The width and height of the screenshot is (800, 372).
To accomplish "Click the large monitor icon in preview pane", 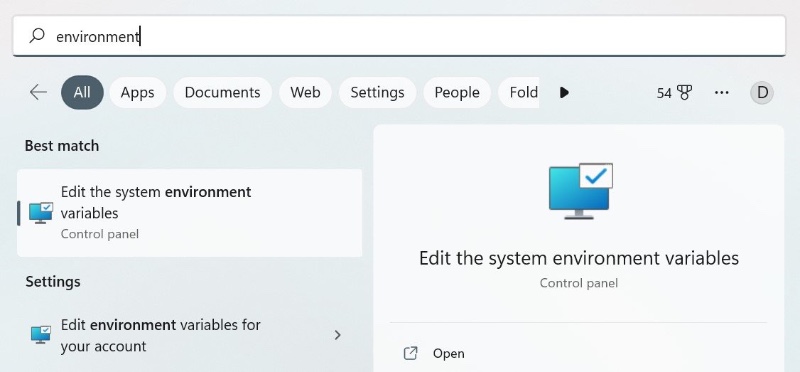I will (x=581, y=191).
